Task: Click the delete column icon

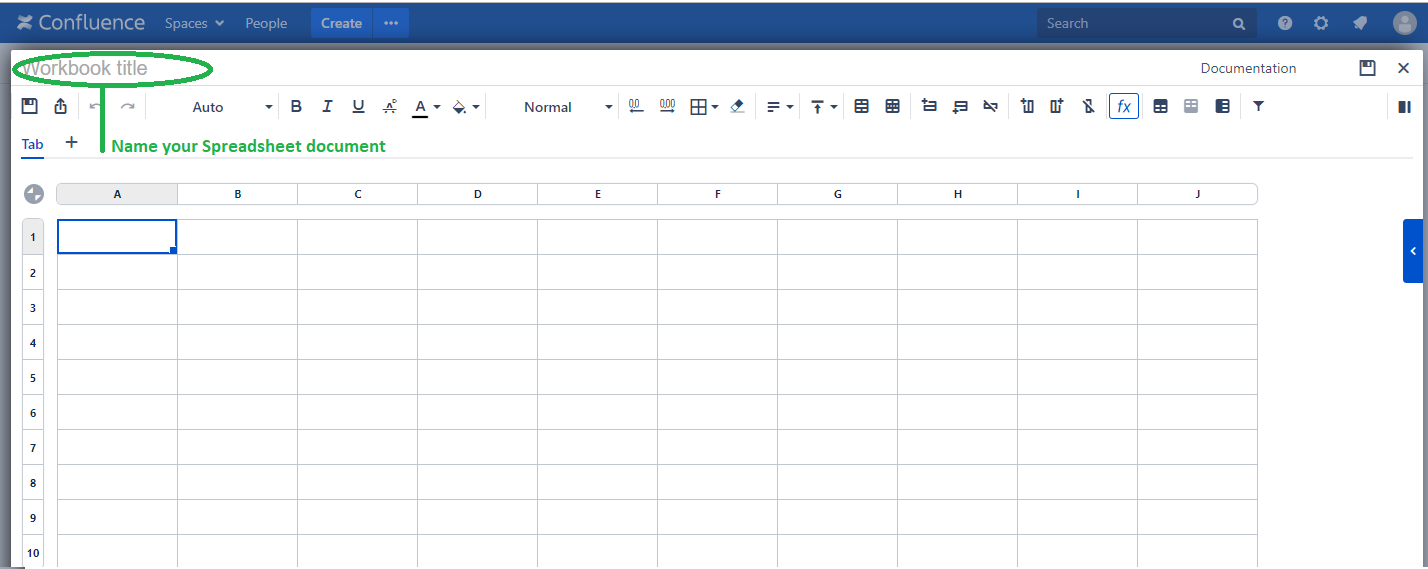Action: coord(1088,106)
